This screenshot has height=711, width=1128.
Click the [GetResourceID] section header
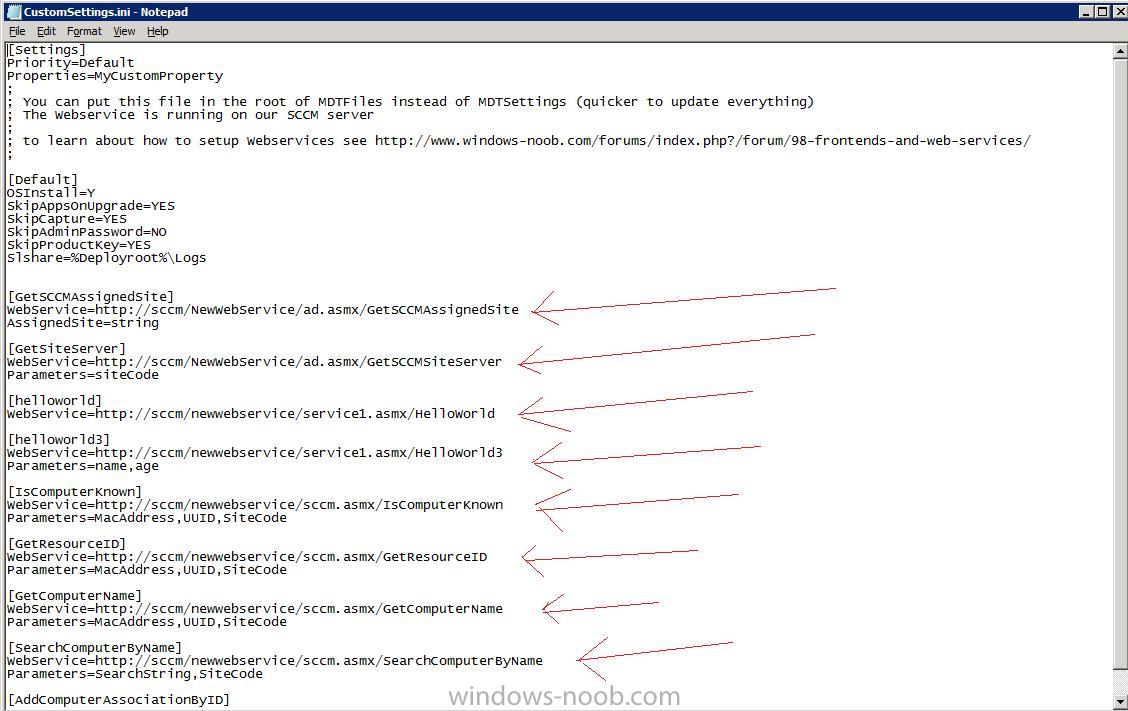pyautogui.click(x=67, y=543)
